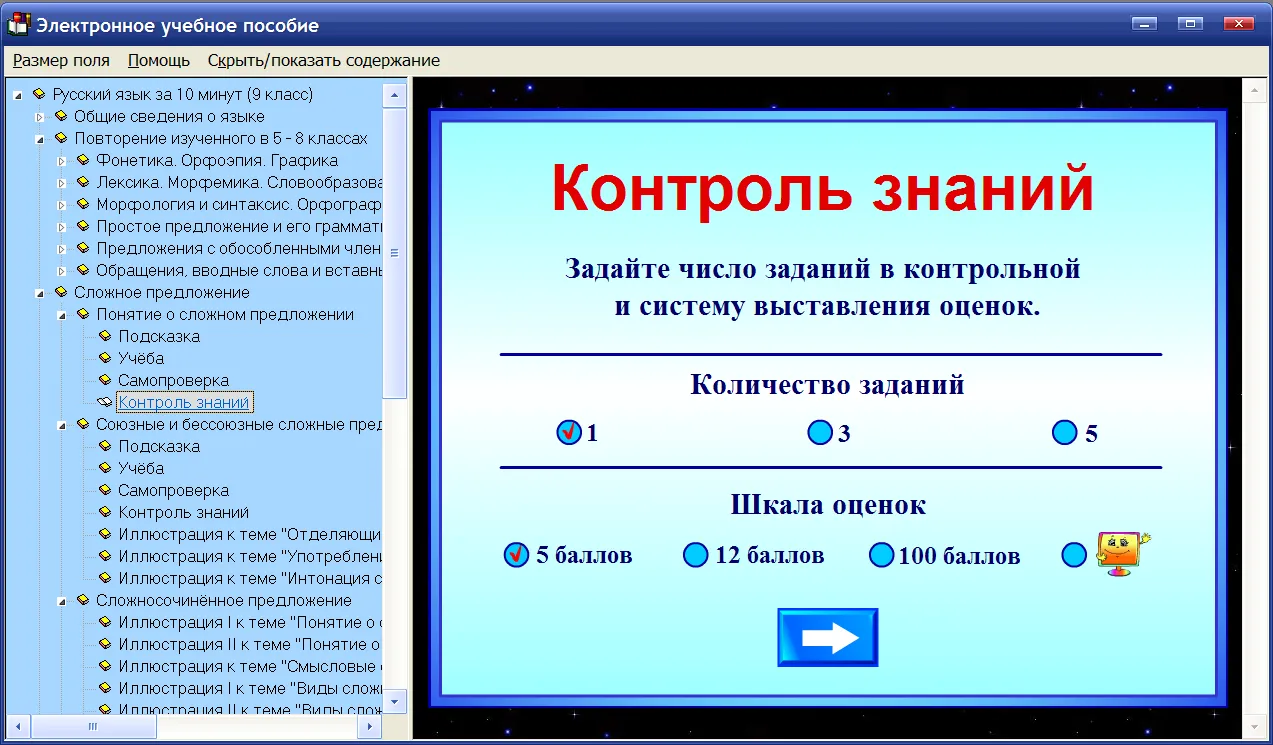Click horizontal scrollbar left arrow
1273x745 pixels.
(x=20, y=726)
